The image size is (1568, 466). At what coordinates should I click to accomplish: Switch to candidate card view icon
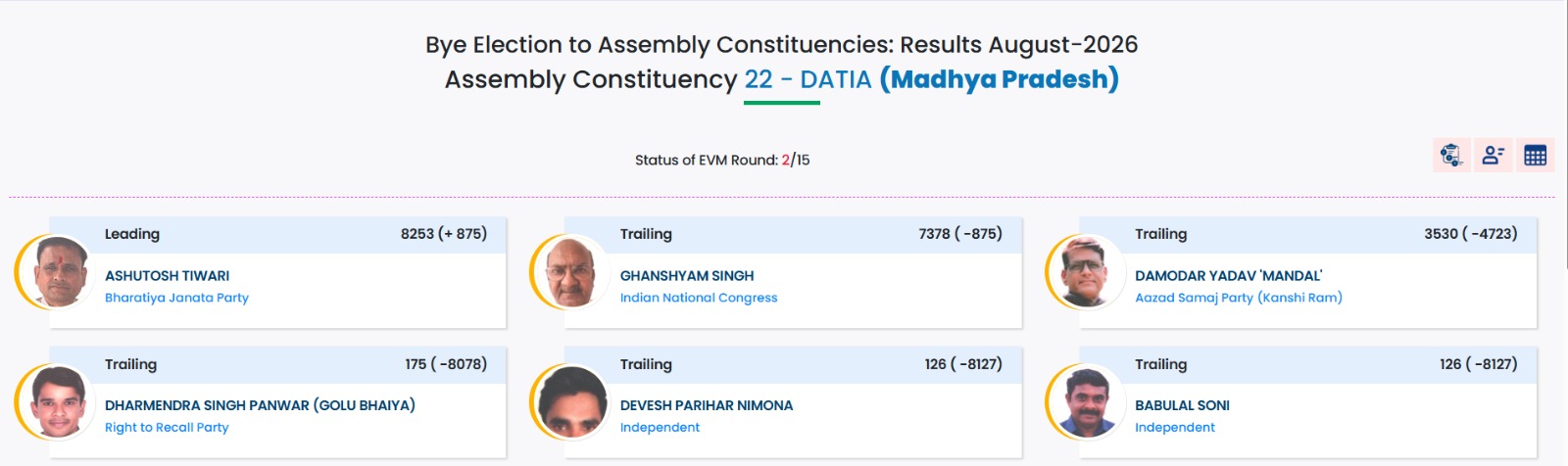[1494, 155]
